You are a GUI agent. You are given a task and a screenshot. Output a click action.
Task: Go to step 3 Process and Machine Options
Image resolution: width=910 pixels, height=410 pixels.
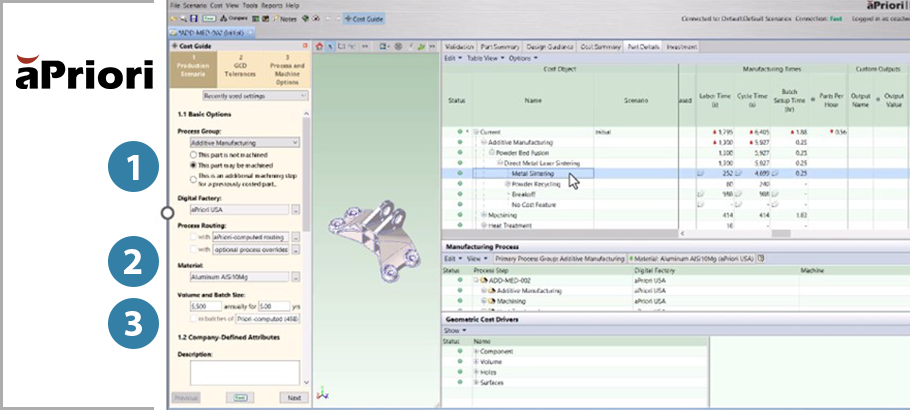click(287, 70)
